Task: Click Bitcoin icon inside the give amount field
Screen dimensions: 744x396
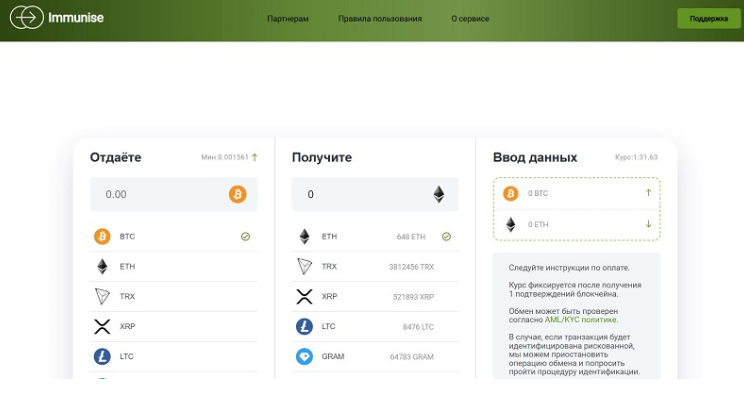Action: coord(238,194)
